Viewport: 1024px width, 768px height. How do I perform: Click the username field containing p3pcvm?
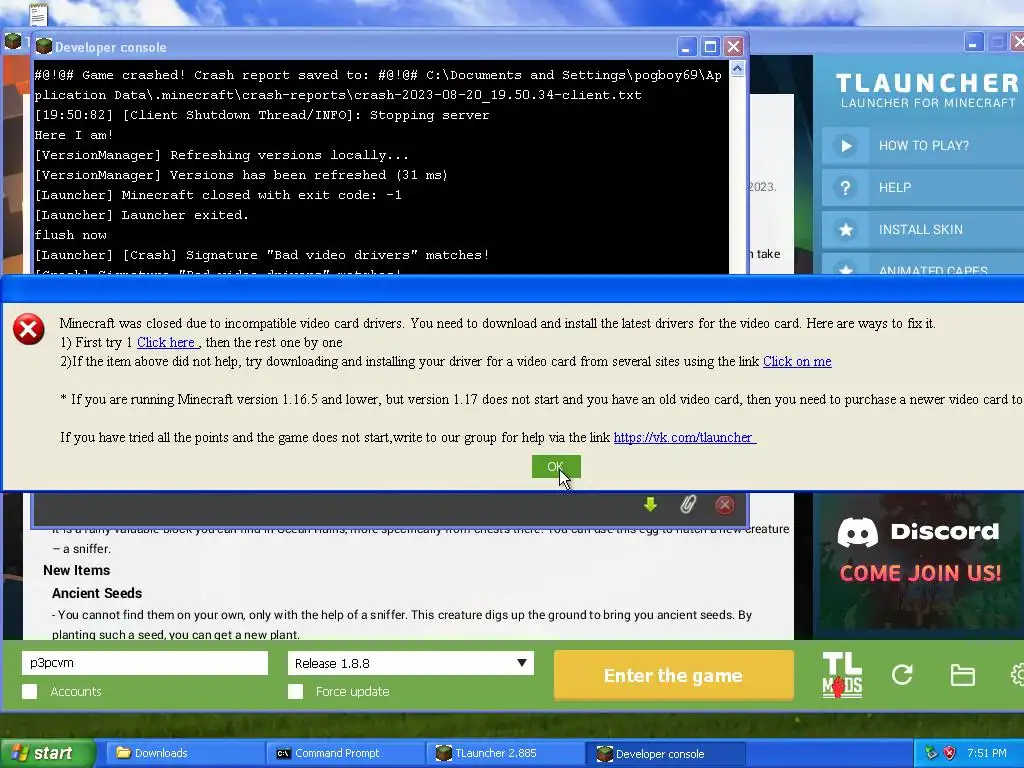tap(144, 663)
